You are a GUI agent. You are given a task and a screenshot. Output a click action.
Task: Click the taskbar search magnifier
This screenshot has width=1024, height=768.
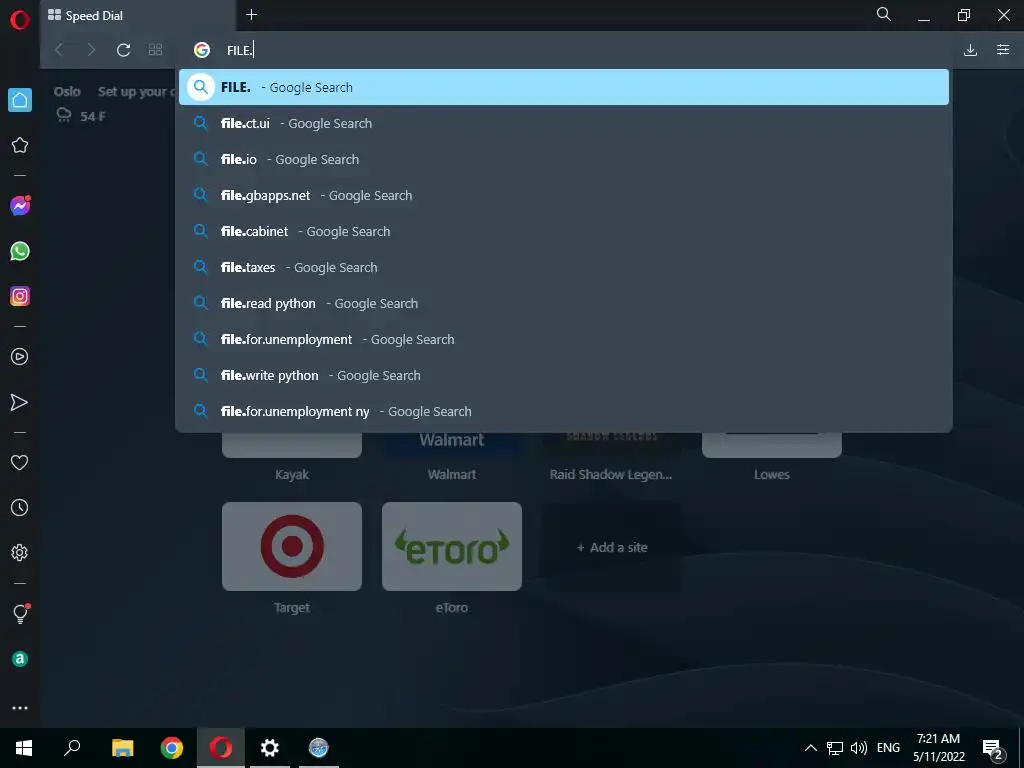[x=72, y=748]
